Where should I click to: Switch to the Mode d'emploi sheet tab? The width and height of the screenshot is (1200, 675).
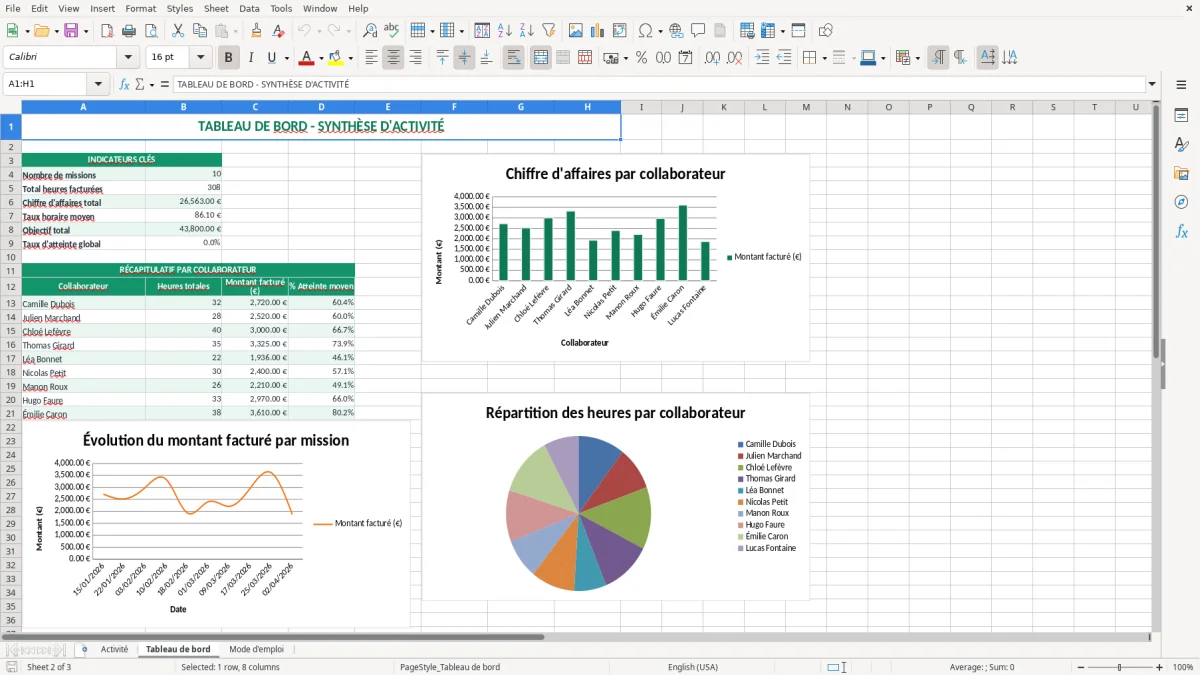256,649
